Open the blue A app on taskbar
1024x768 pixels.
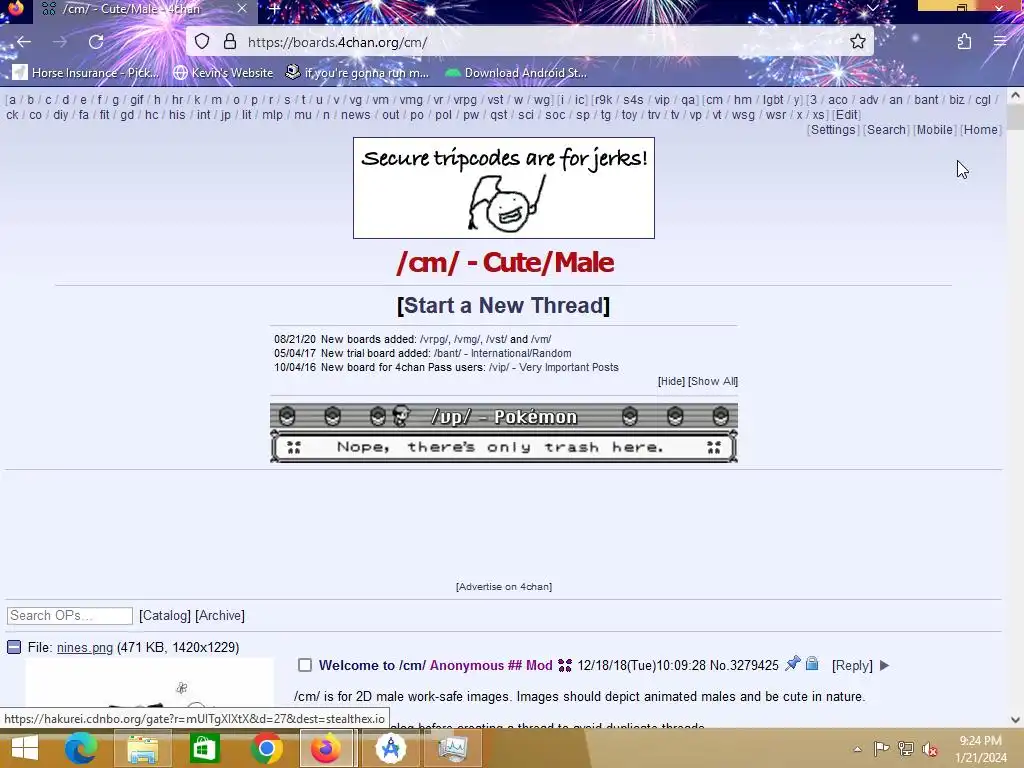point(391,748)
